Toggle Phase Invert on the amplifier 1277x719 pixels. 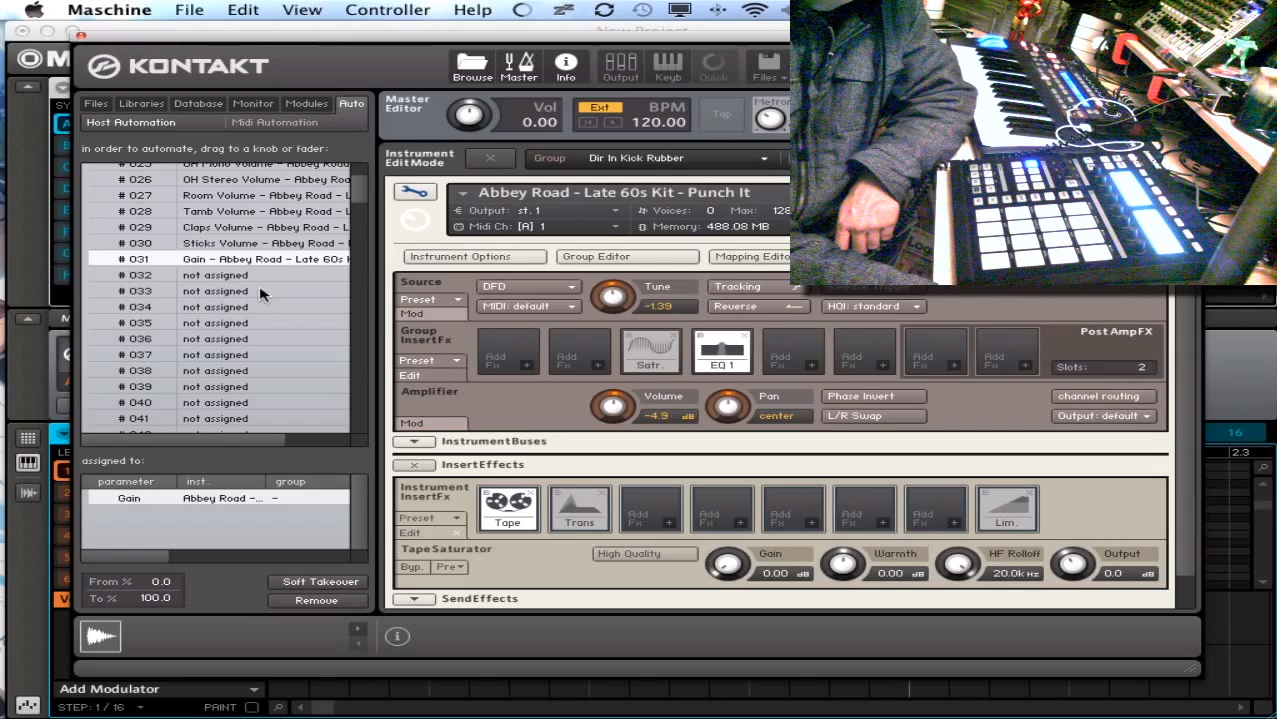click(x=874, y=396)
